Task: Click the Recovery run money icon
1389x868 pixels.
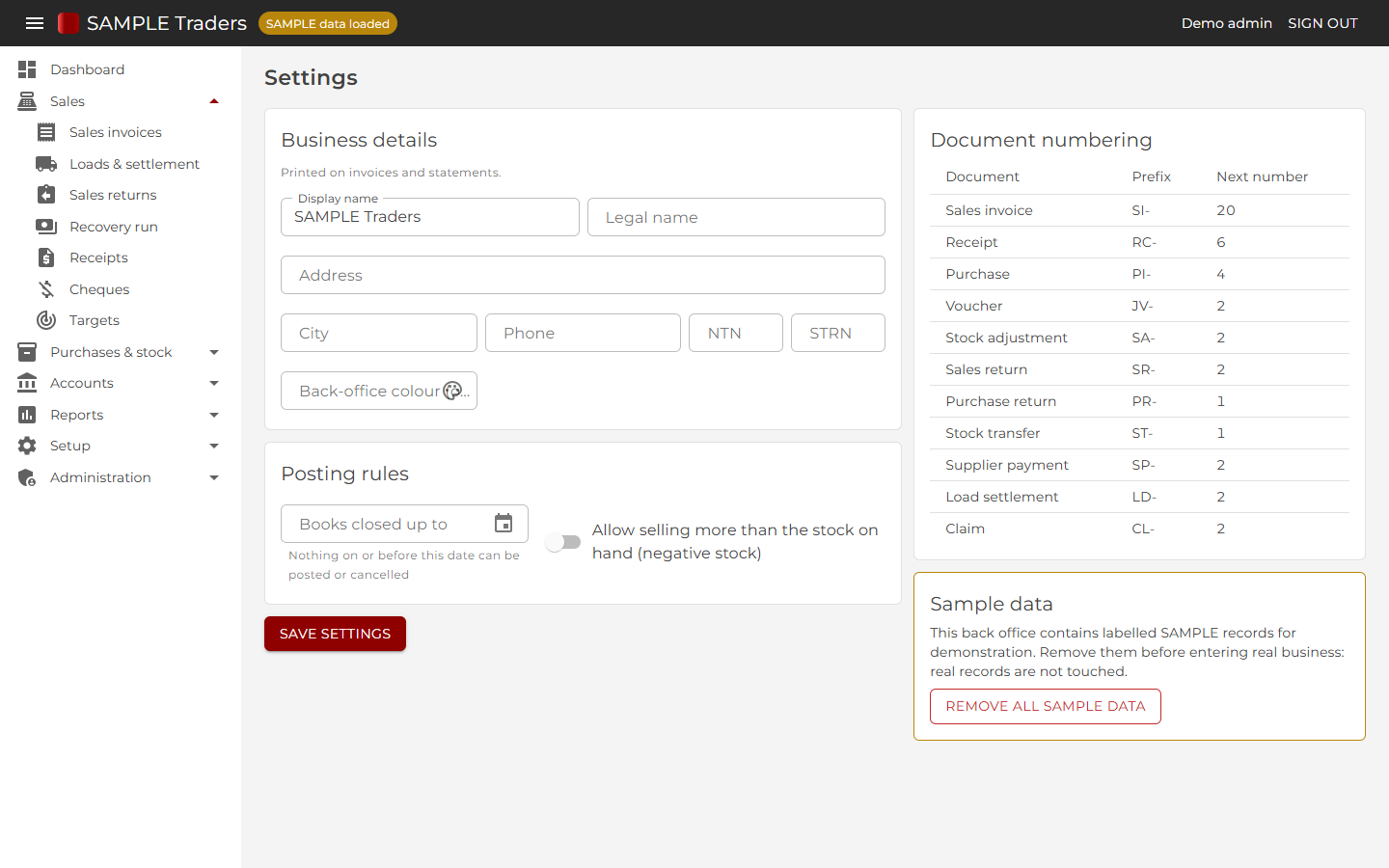Action: coord(46,227)
